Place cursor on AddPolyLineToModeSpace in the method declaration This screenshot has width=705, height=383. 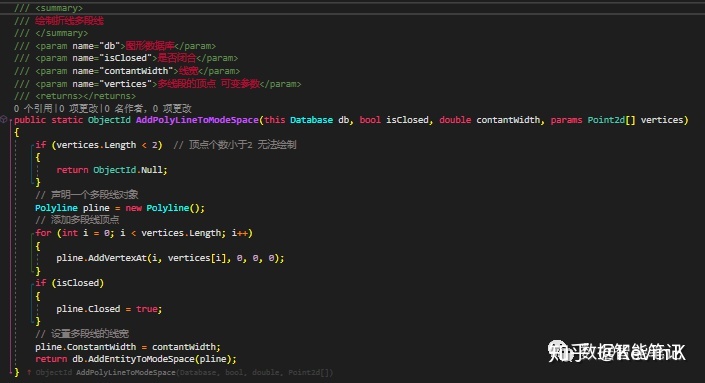click(197, 120)
